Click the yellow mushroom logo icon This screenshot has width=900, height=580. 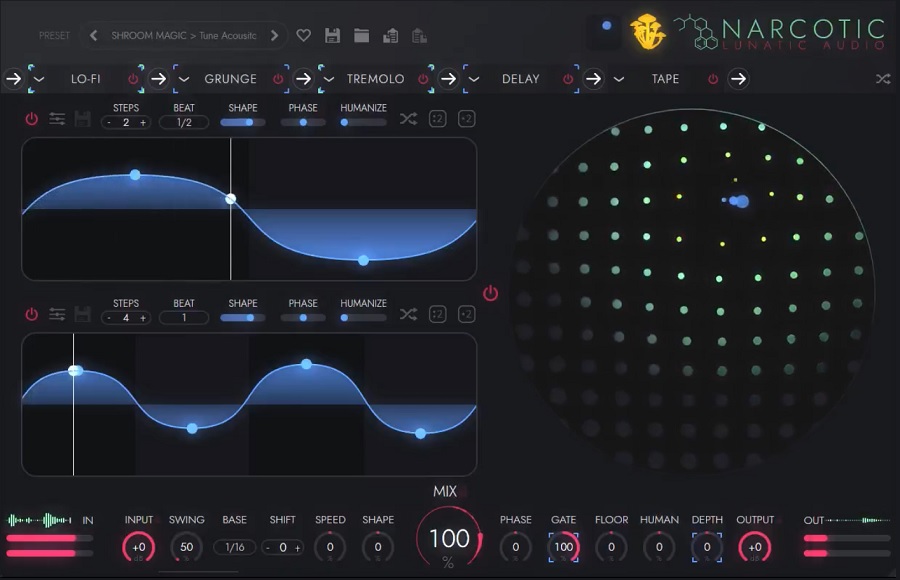pos(647,32)
